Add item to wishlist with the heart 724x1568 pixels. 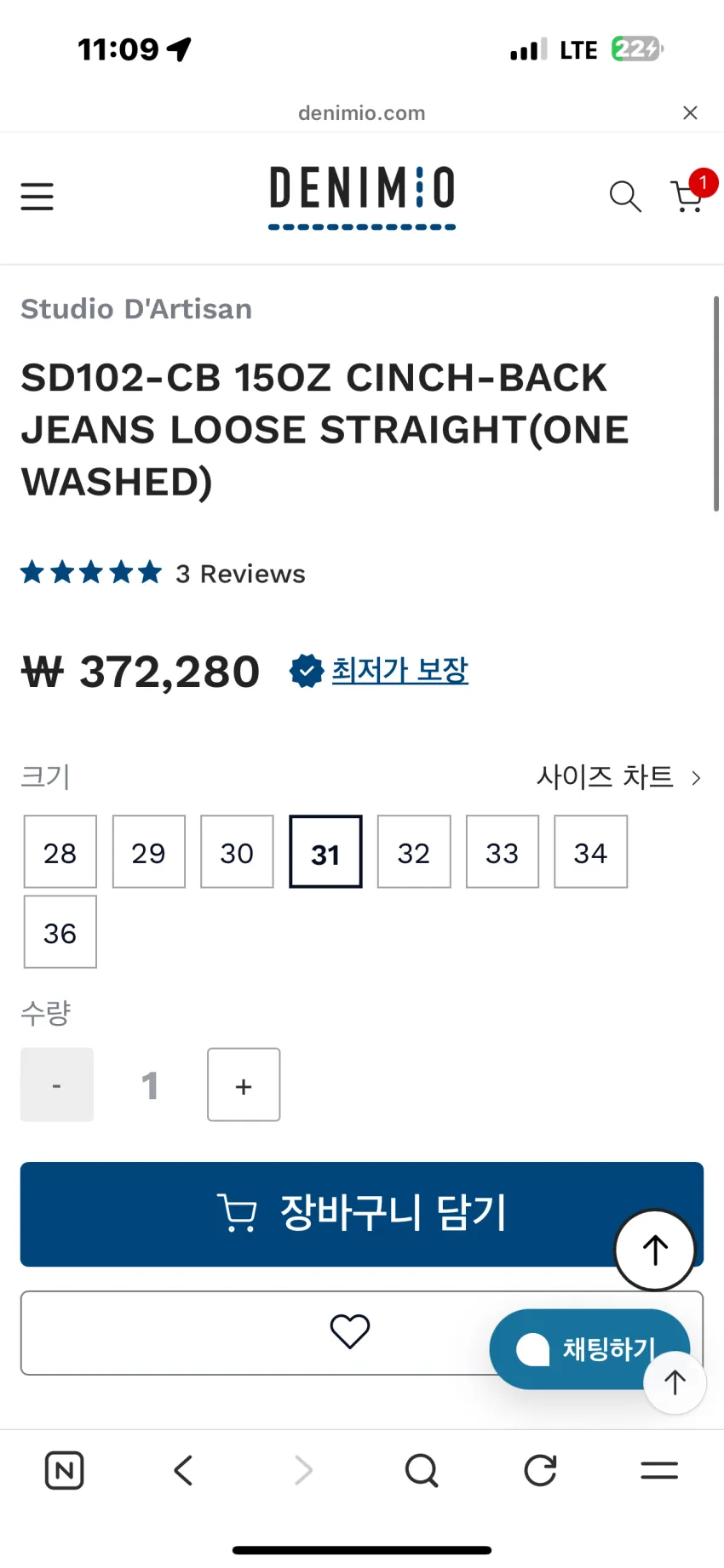click(x=350, y=1332)
